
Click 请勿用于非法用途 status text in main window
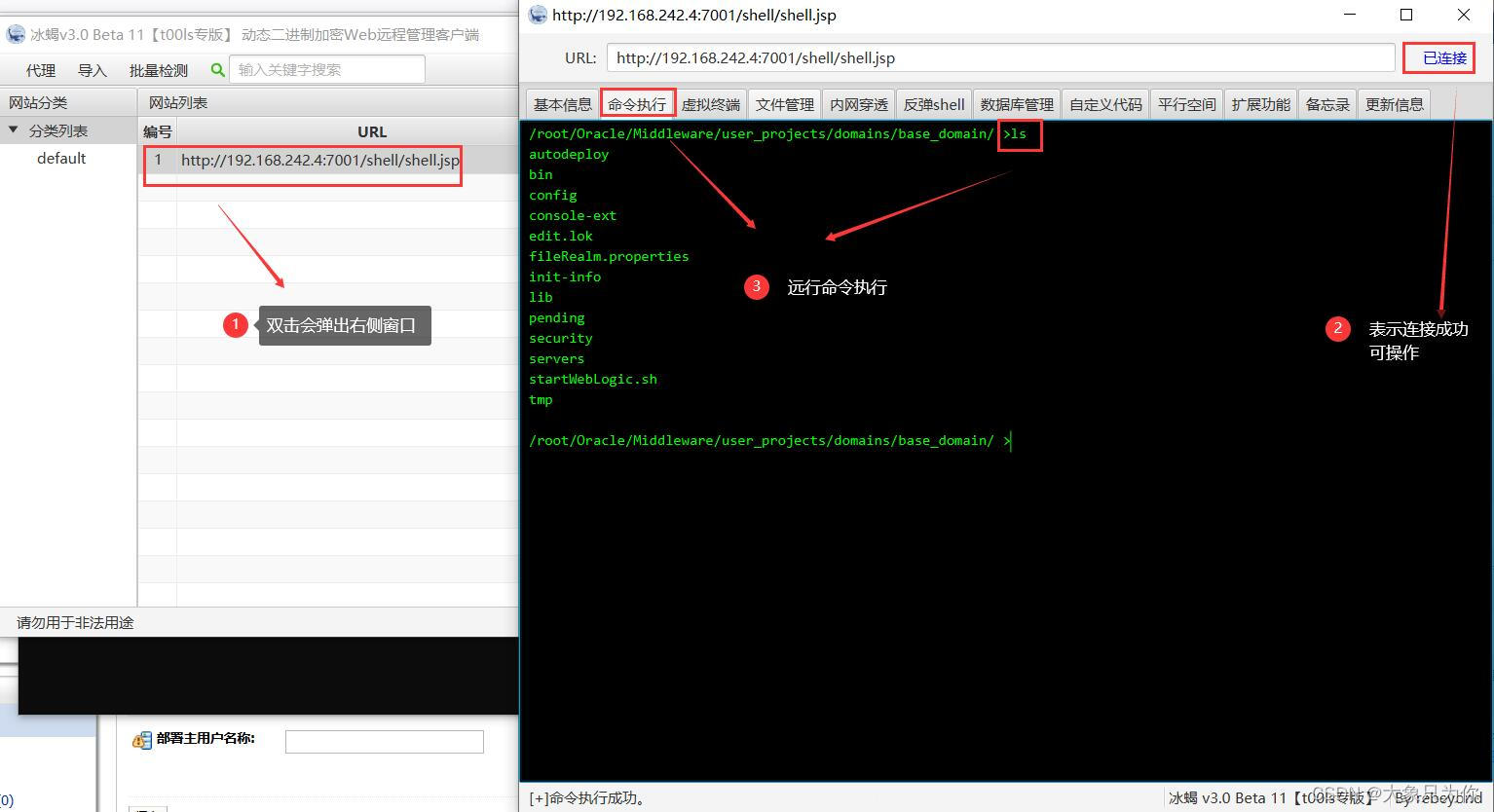point(75,622)
